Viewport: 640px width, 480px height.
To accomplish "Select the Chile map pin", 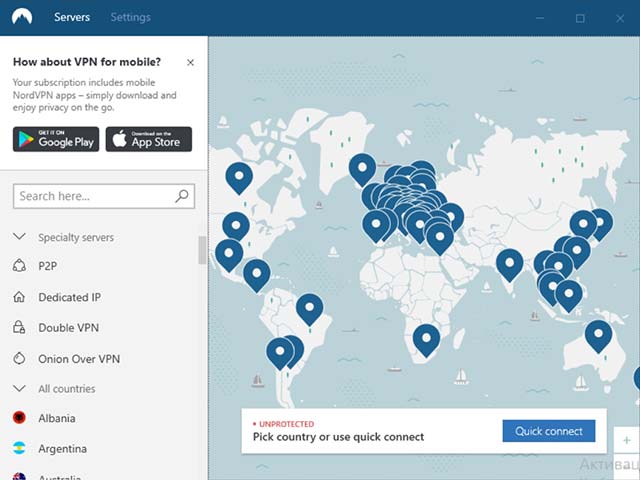I will pyautogui.click(x=280, y=353).
